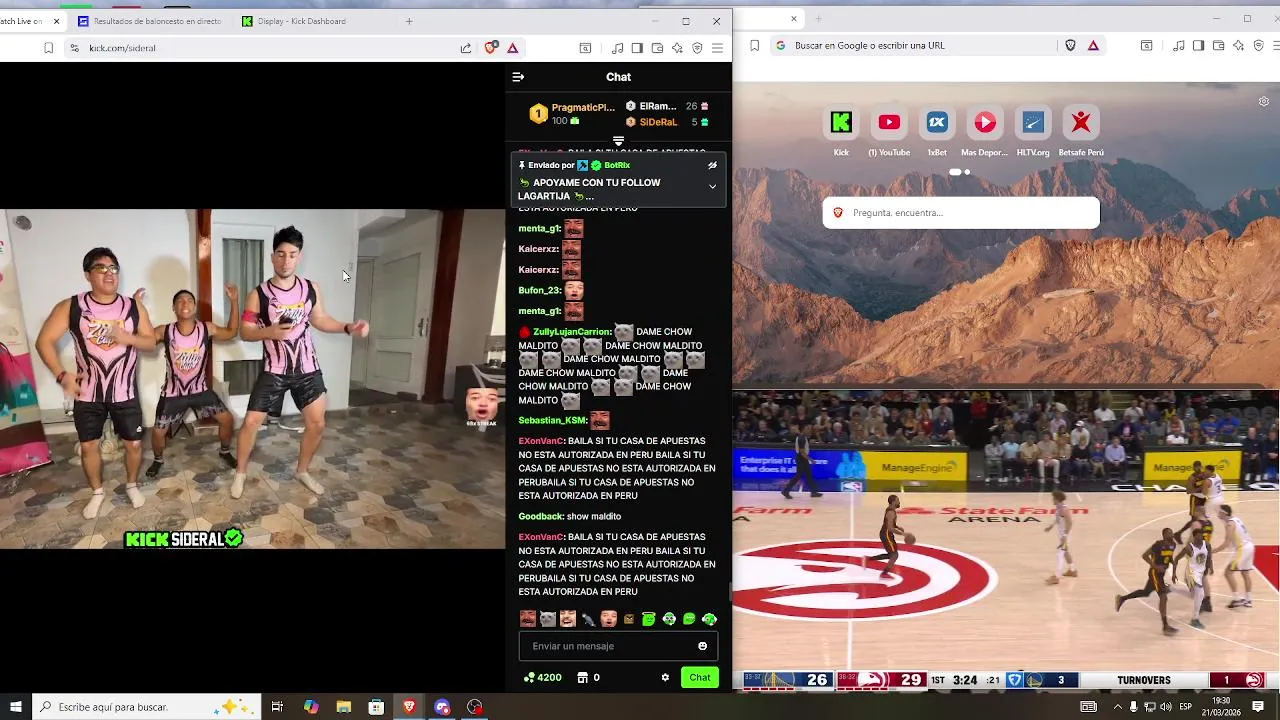Send message with green Chat button

tap(700, 677)
